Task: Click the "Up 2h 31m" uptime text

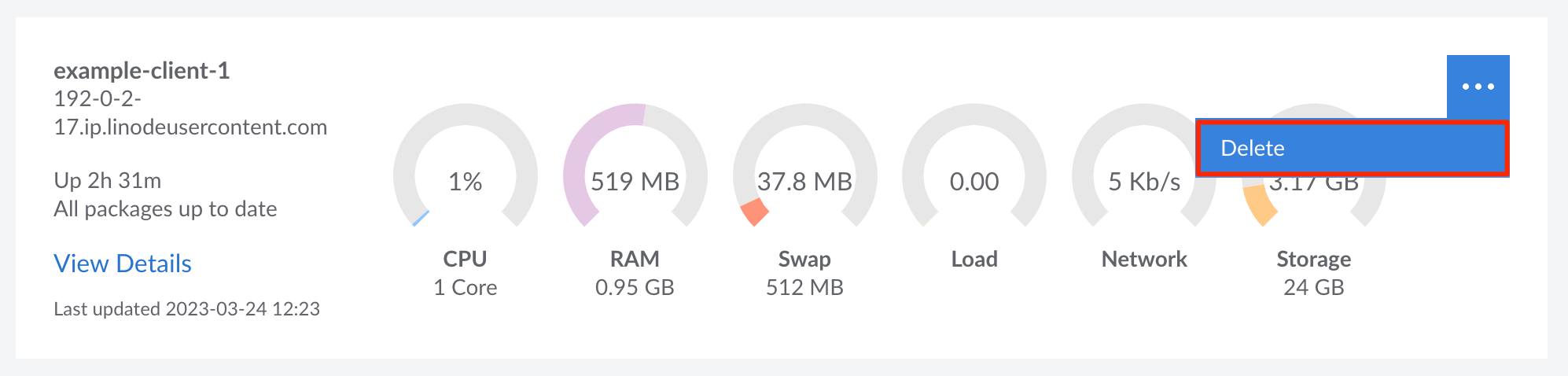Action: [108, 181]
